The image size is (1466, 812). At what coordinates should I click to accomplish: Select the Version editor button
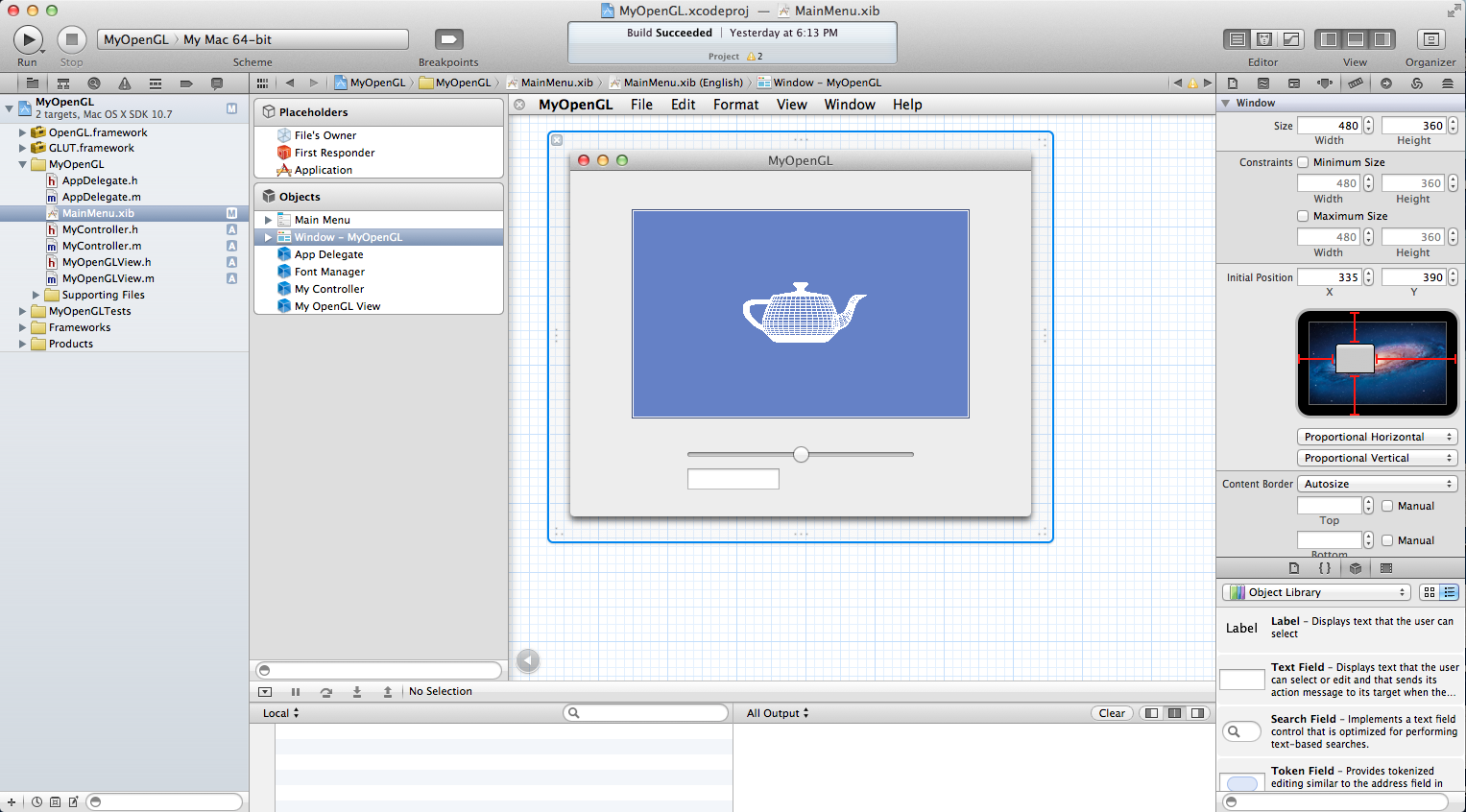[1291, 39]
